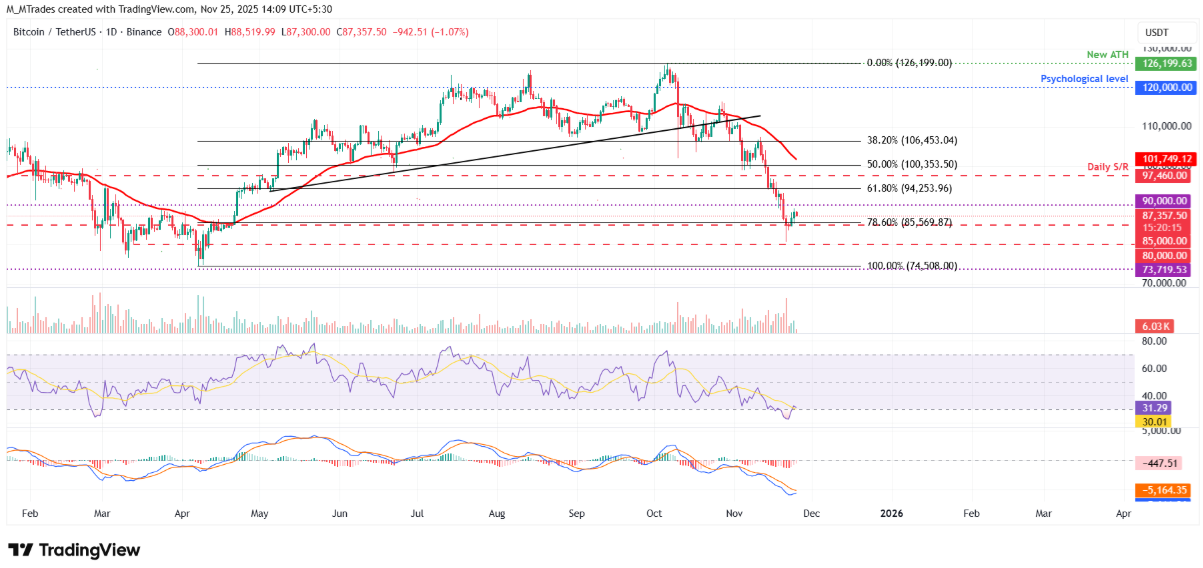Click the TradingView logo at bottom left
Screen dimensions: 1203x568
[74, 550]
